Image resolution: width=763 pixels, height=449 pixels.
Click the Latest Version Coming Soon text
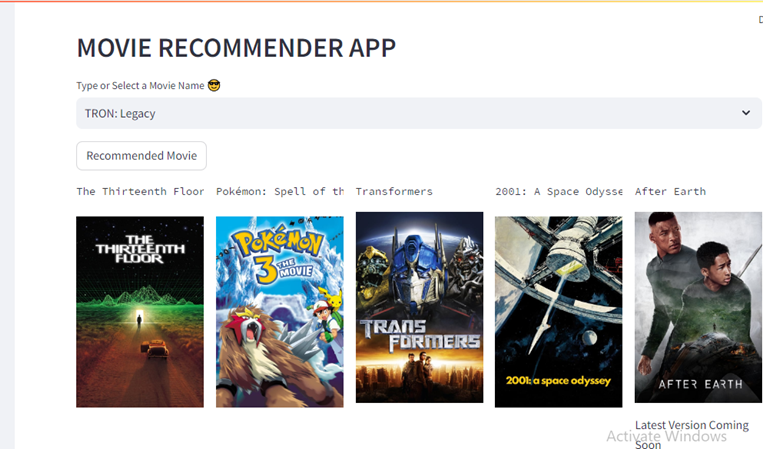[x=691, y=434]
